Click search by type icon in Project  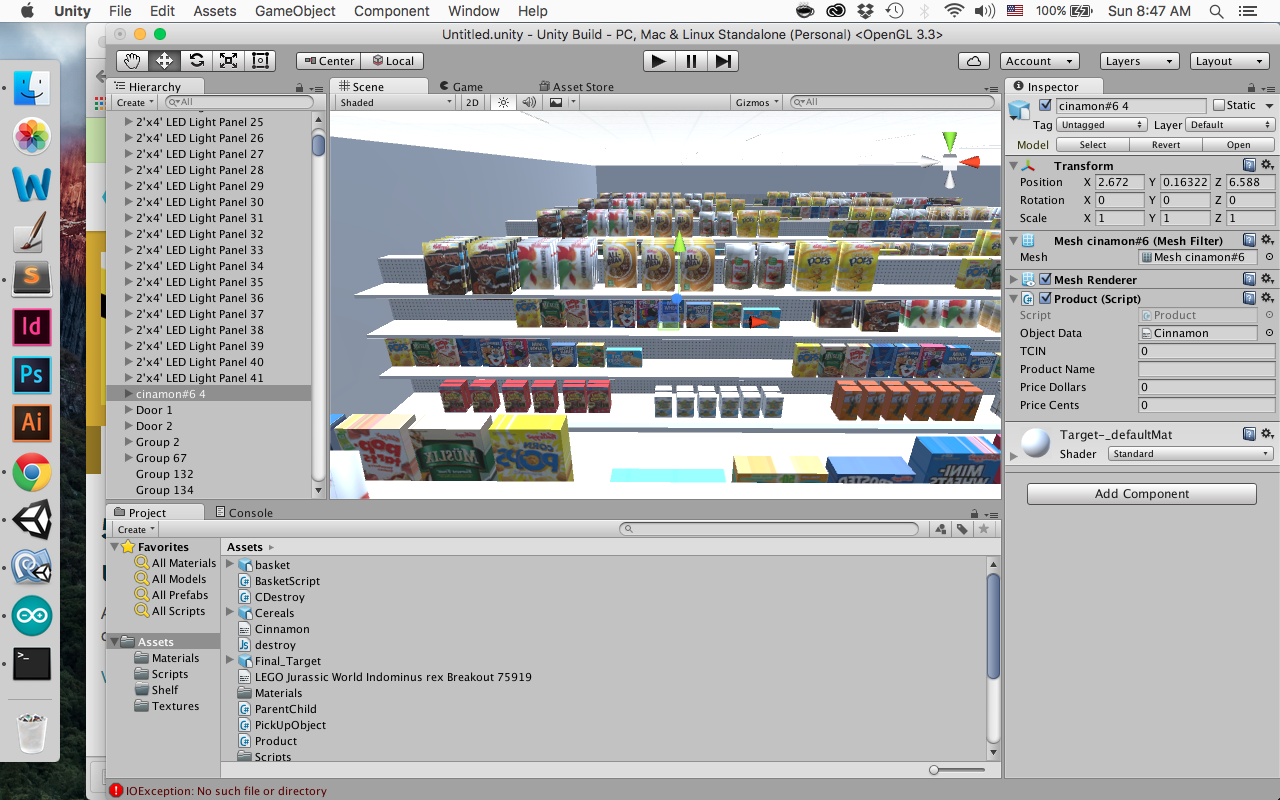click(x=941, y=529)
